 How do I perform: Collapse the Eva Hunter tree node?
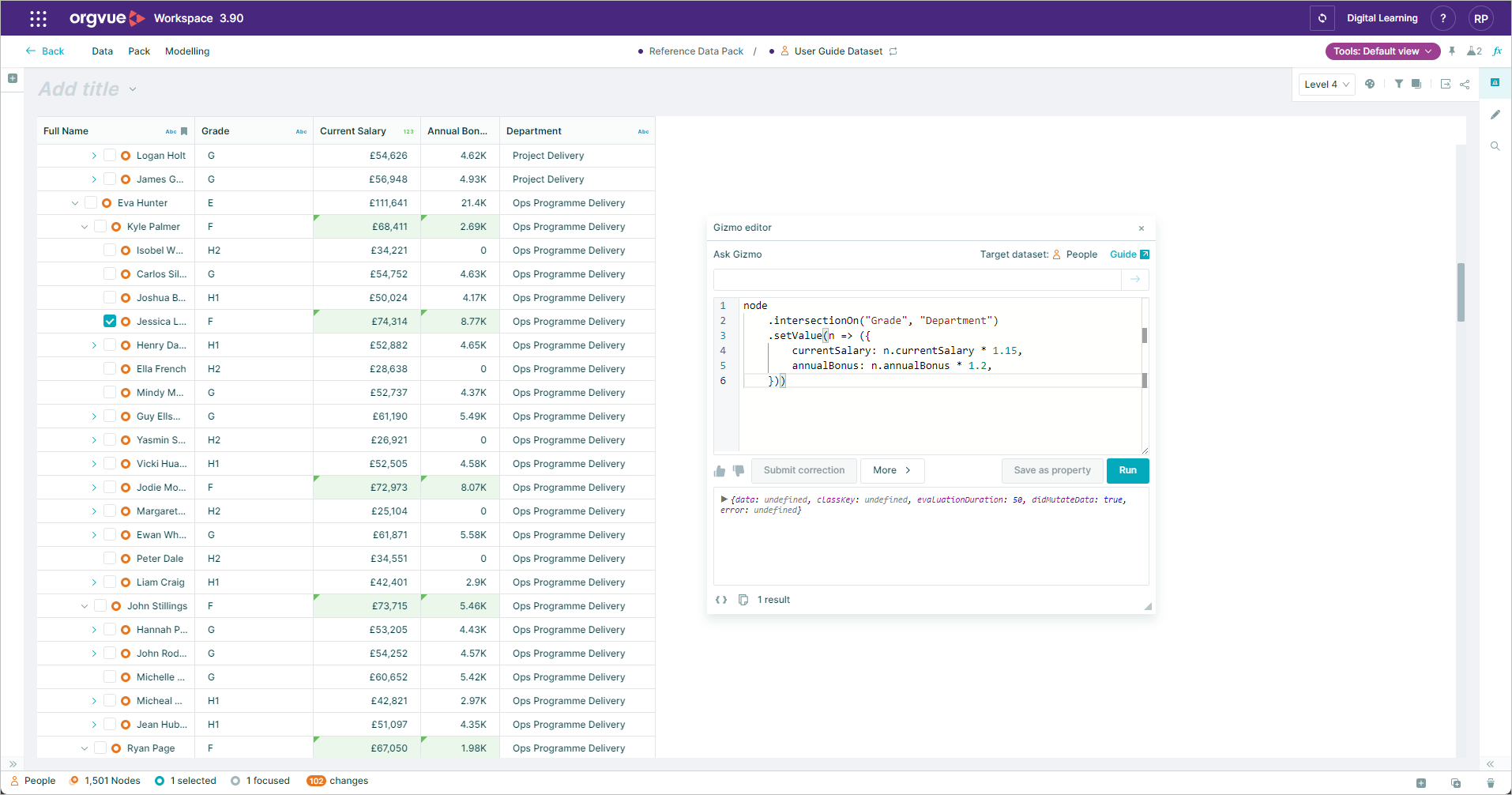75,203
